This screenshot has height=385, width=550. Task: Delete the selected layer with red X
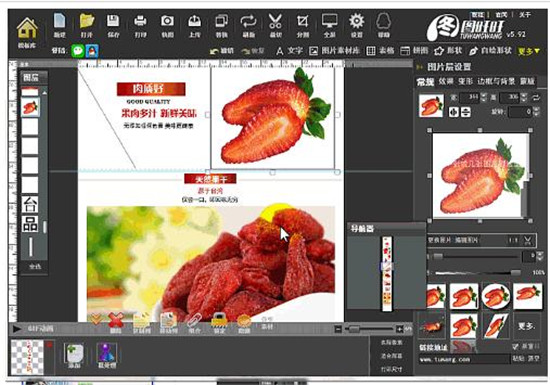(116, 323)
